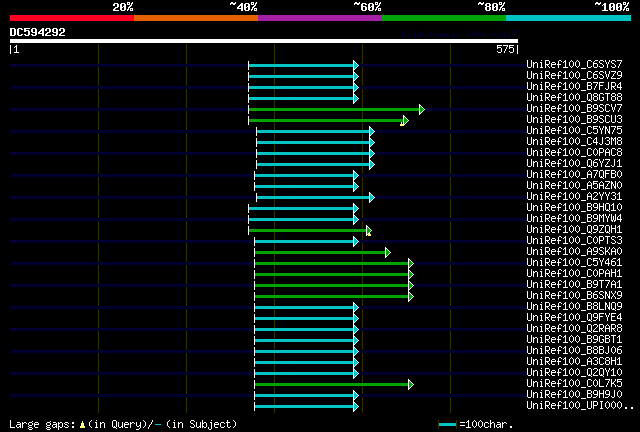Click the white DC594292 query sequence bar
The height and width of the screenshot is (432, 640).
tap(264, 41)
